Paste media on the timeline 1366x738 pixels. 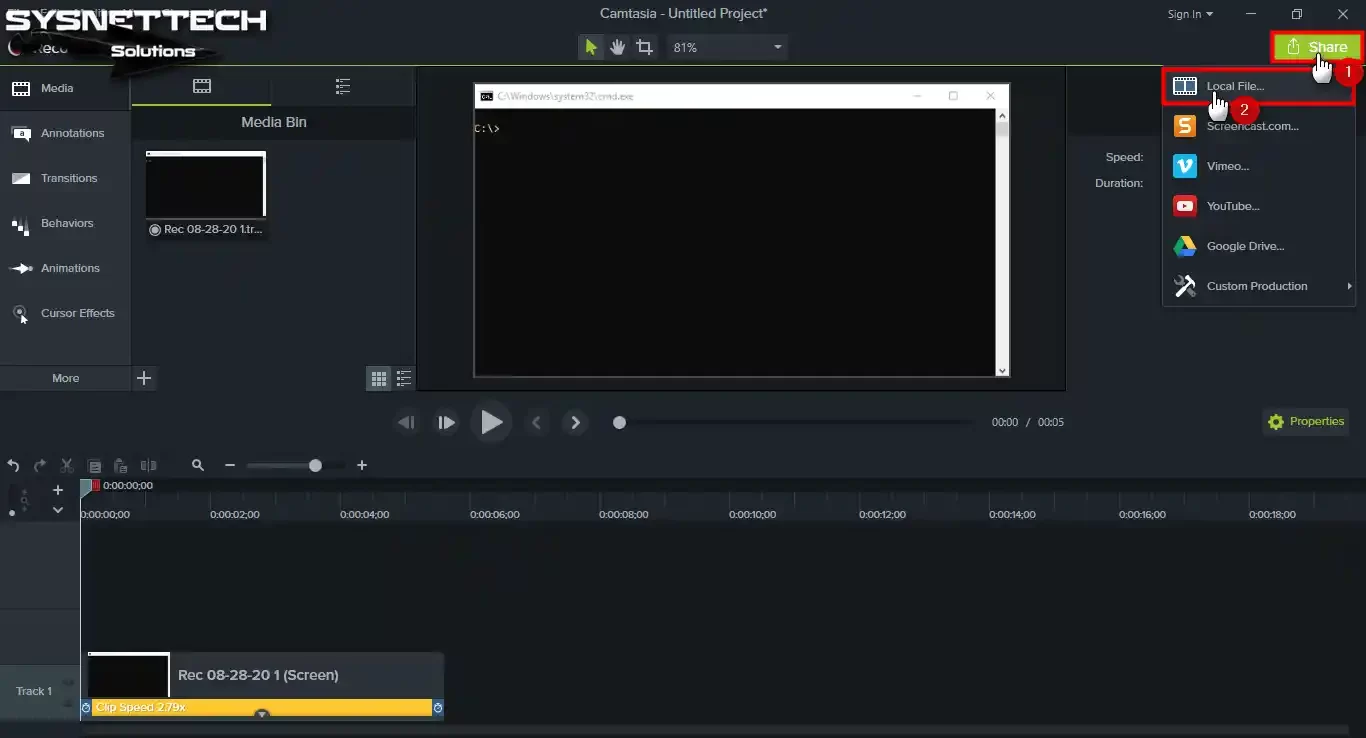[121, 466]
